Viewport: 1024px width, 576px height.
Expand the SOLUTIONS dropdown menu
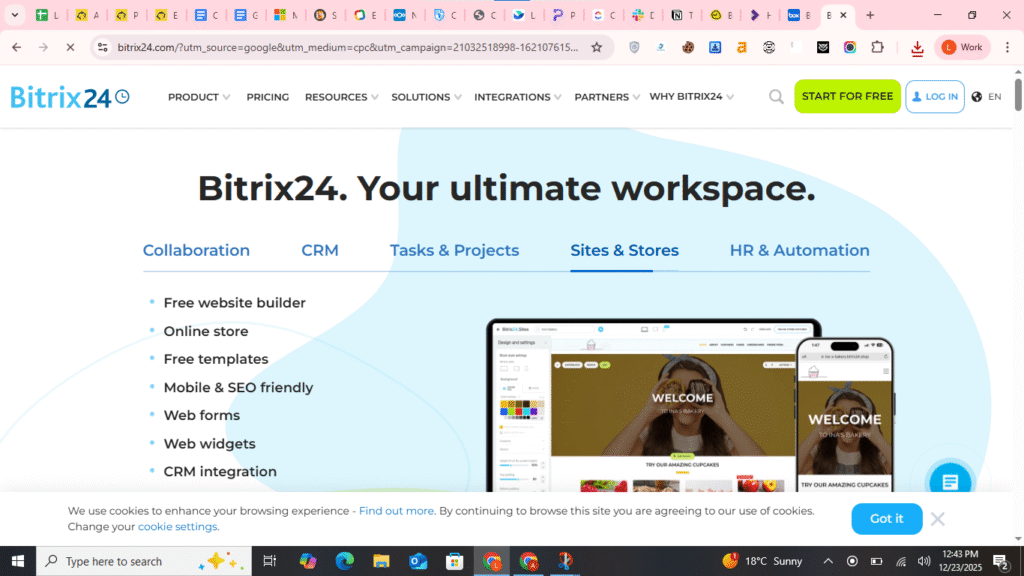[426, 97]
